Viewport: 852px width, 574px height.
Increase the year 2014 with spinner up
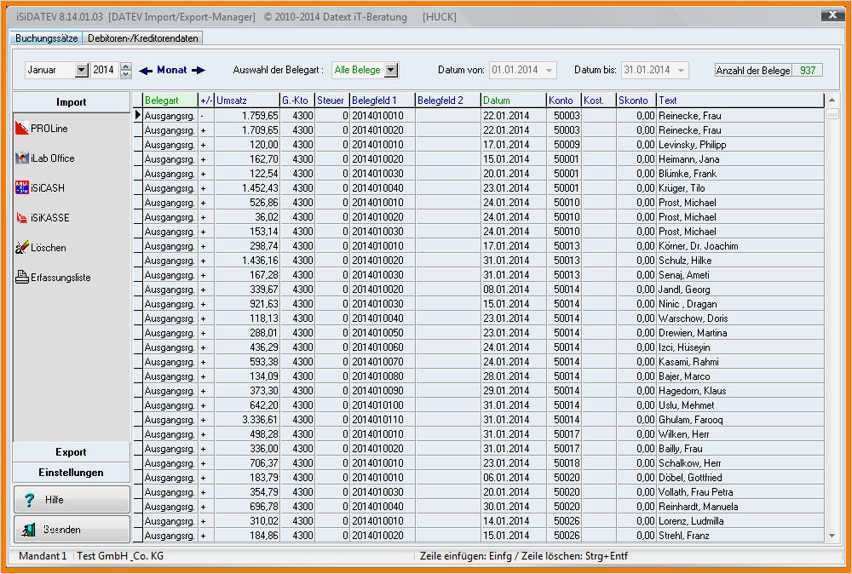pos(126,66)
